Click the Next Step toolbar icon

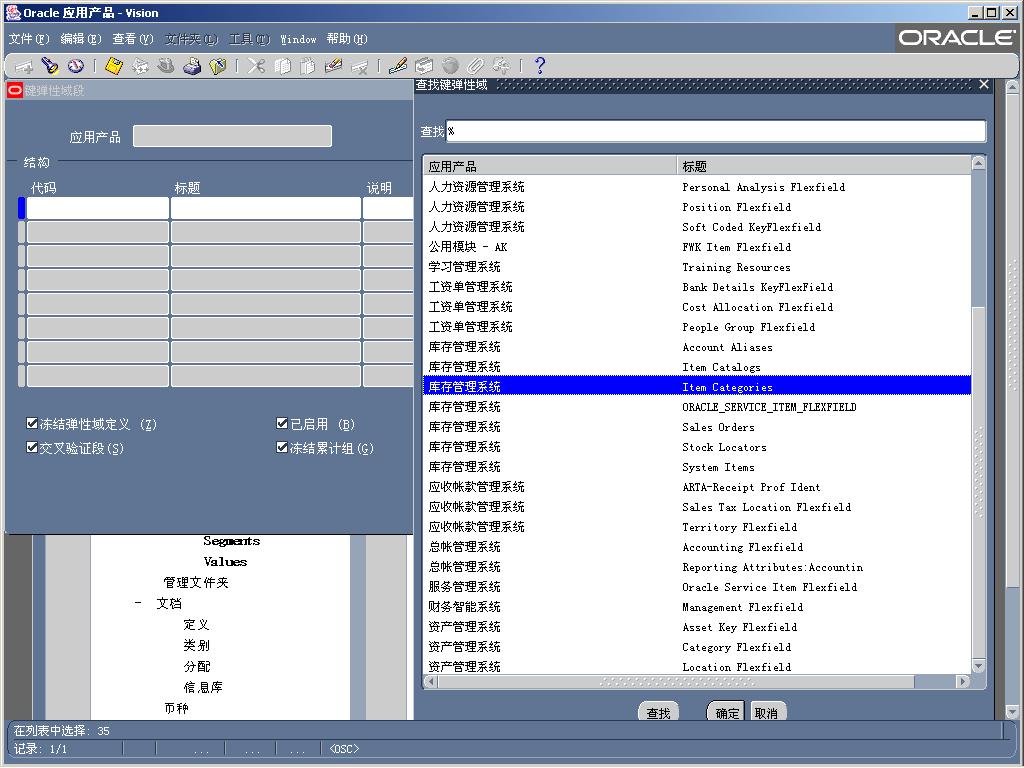click(140, 66)
